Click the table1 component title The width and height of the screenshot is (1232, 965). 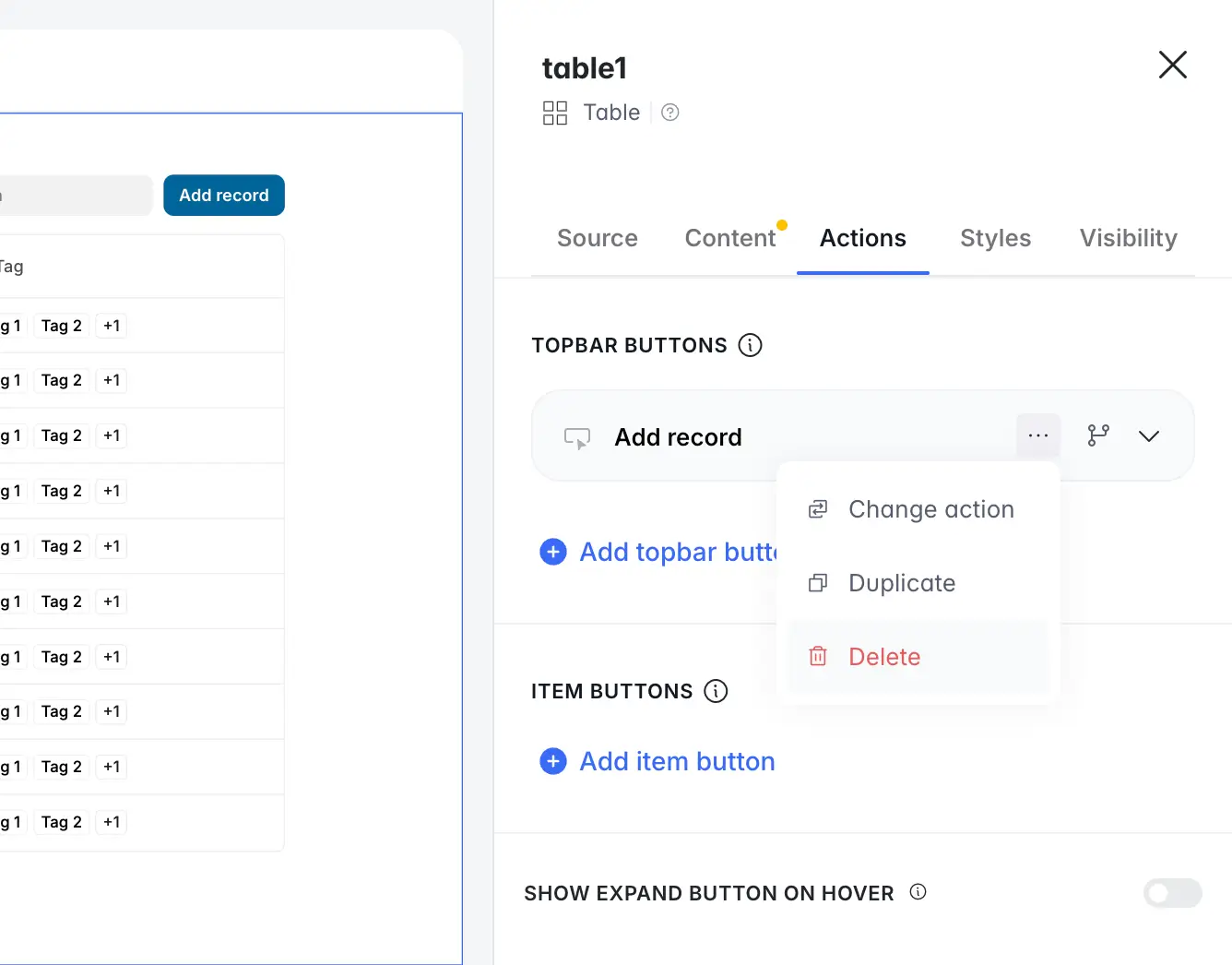pyautogui.click(x=585, y=68)
